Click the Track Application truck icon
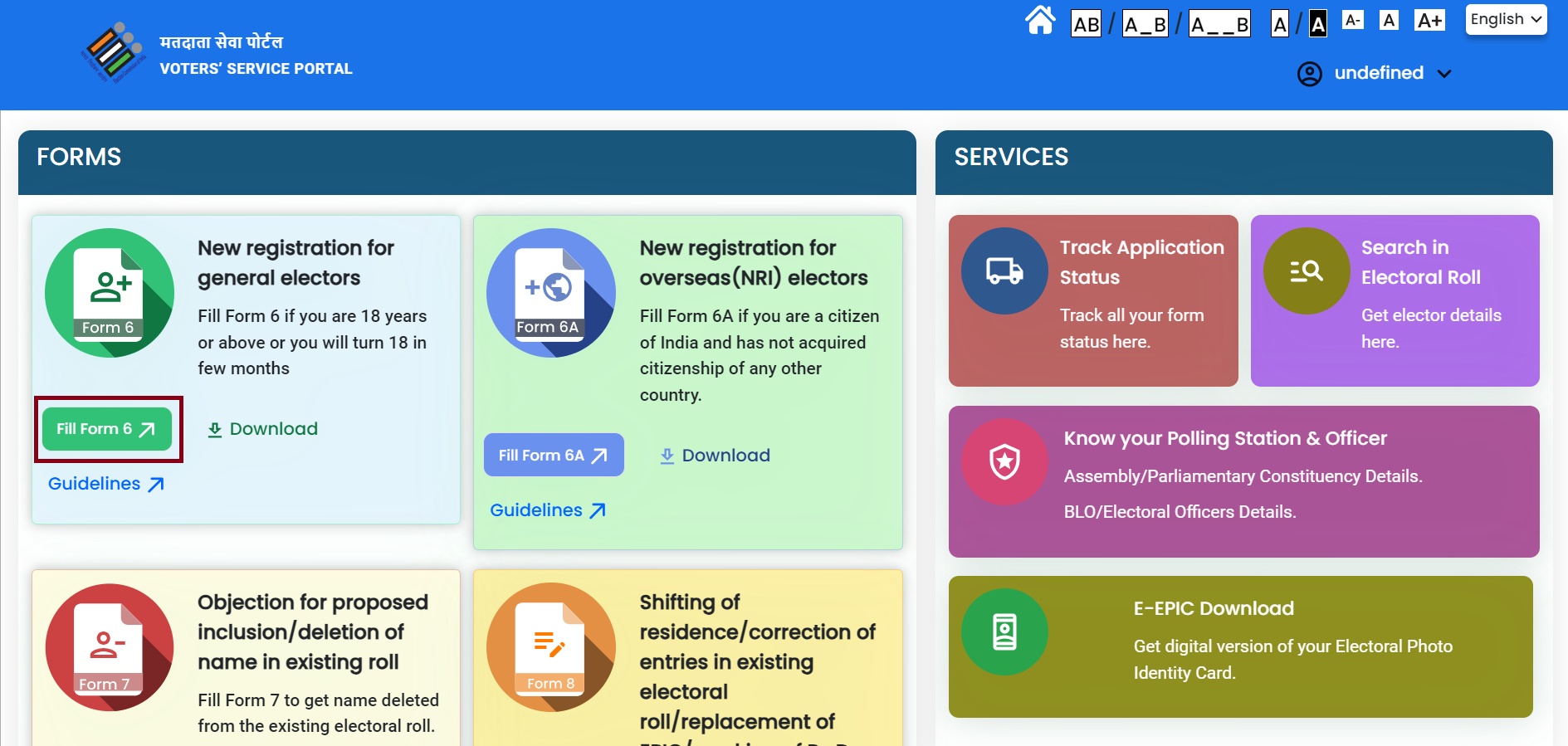The image size is (1568, 746). (x=1004, y=271)
